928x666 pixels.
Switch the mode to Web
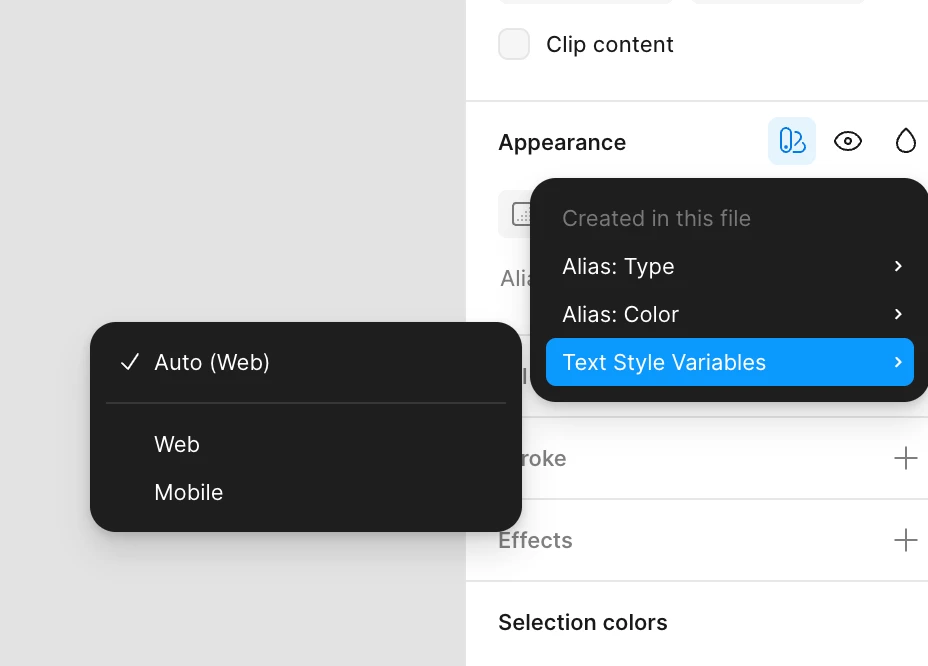[x=177, y=444]
